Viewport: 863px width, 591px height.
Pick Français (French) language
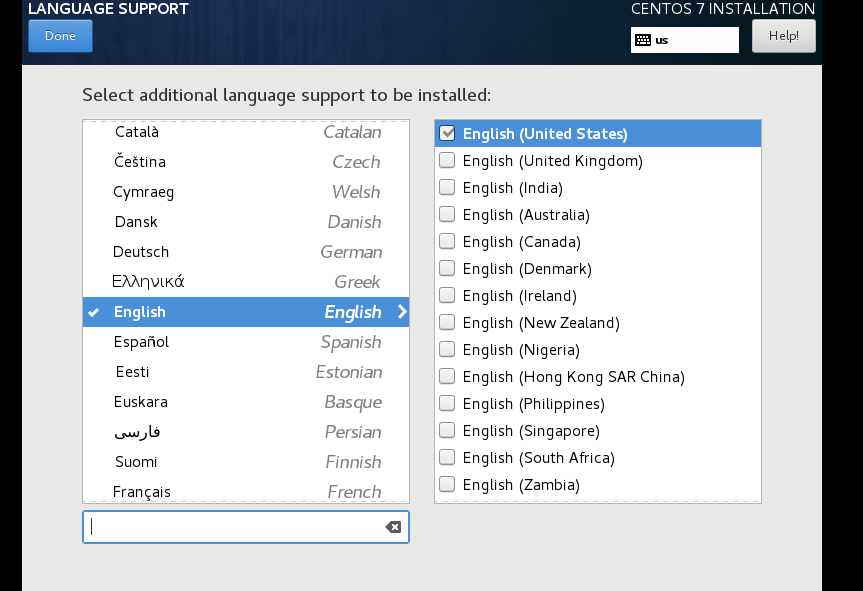246,490
